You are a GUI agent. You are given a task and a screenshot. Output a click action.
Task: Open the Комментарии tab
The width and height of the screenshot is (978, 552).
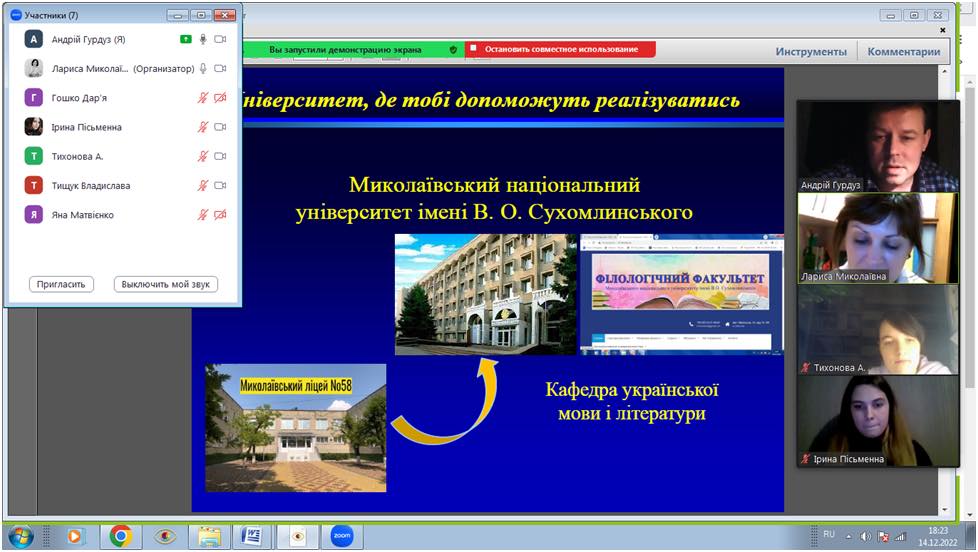(903, 52)
